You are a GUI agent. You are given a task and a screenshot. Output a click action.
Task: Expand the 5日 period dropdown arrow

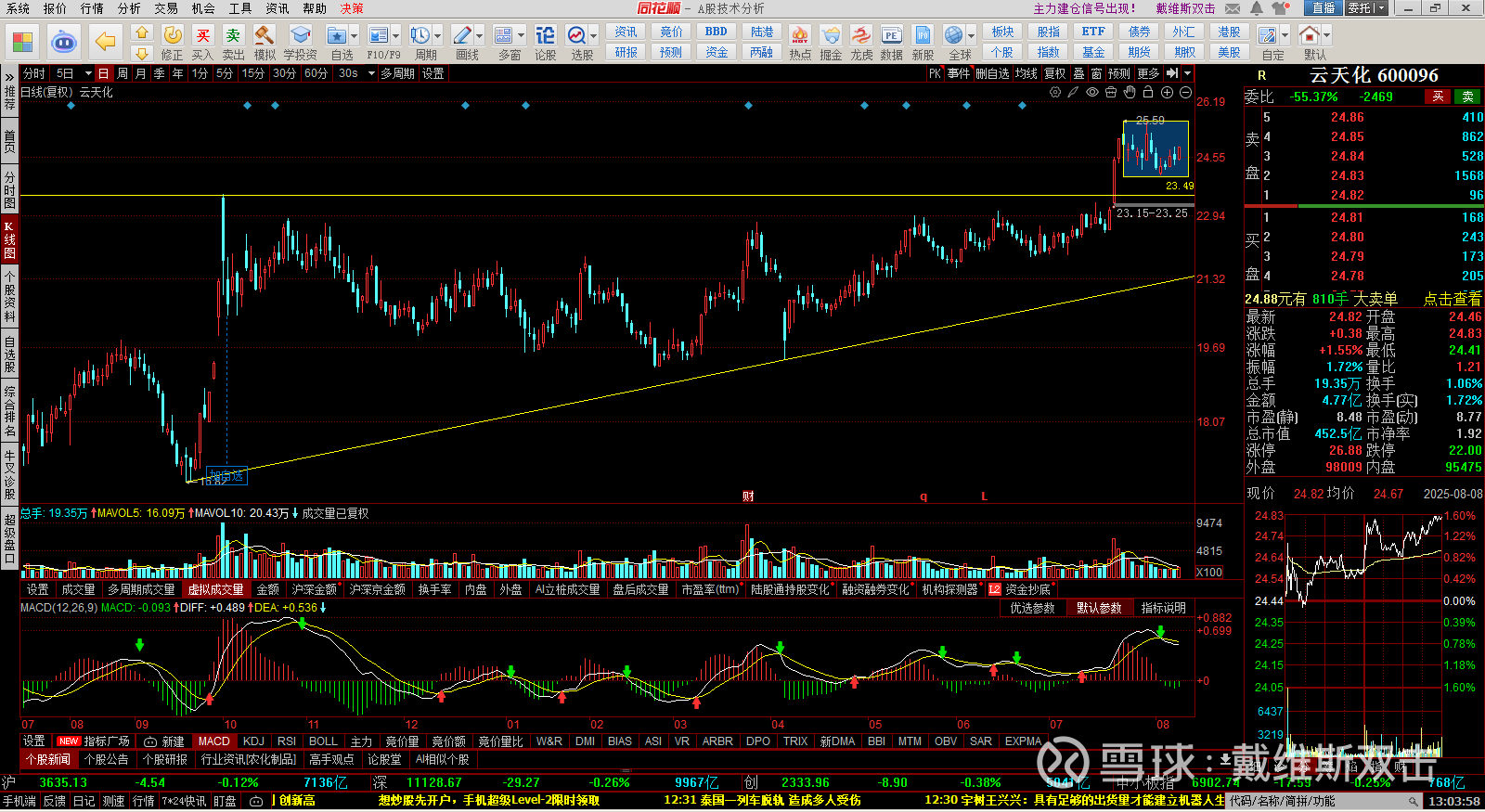point(88,73)
